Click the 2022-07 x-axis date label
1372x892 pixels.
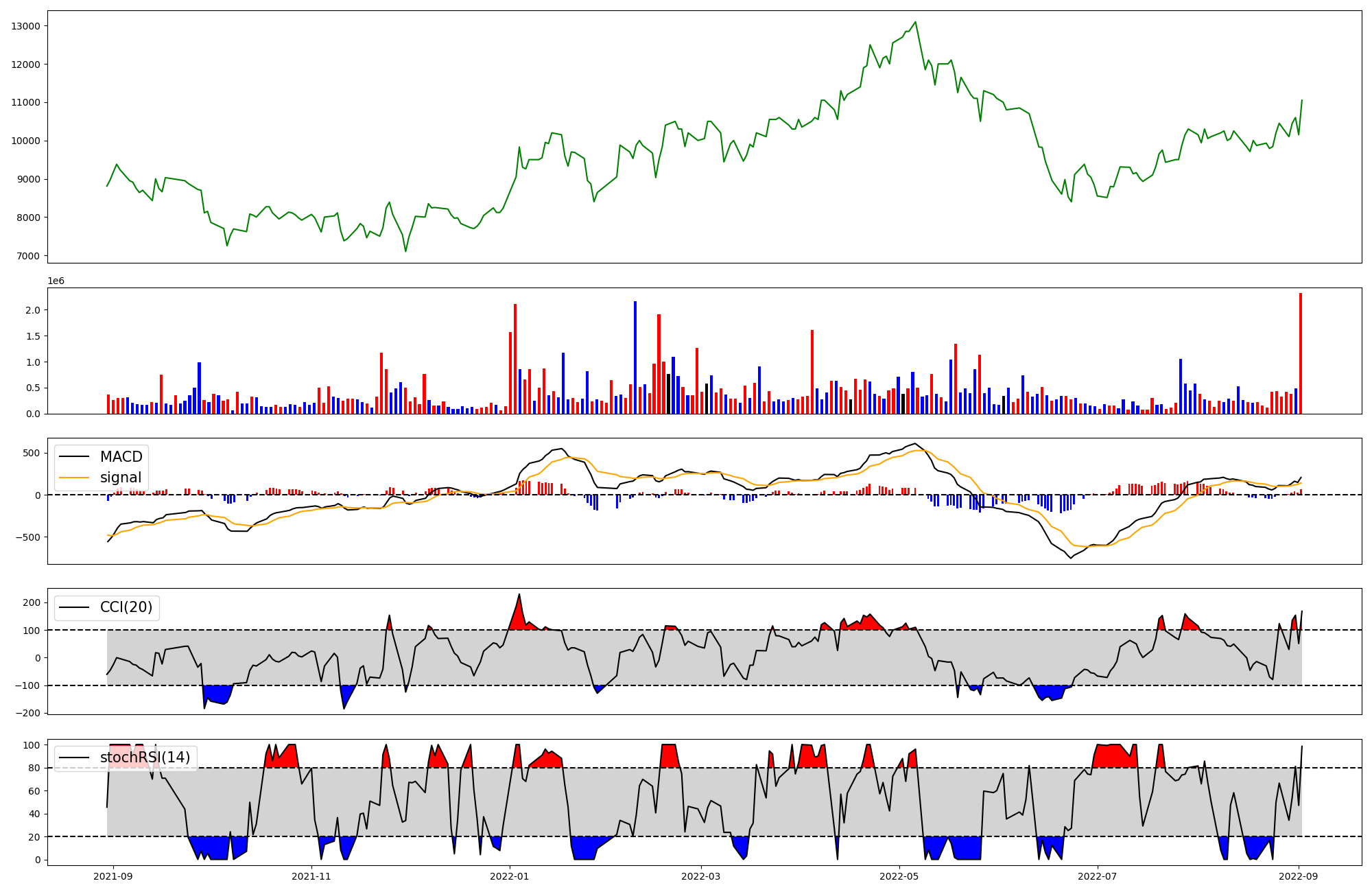[1098, 876]
